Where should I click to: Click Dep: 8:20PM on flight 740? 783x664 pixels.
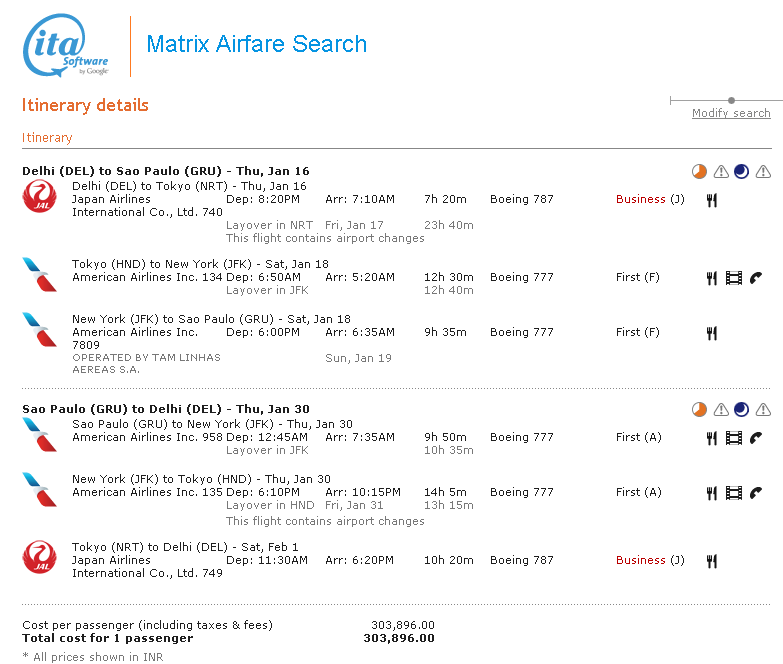pyautogui.click(x=263, y=199)
